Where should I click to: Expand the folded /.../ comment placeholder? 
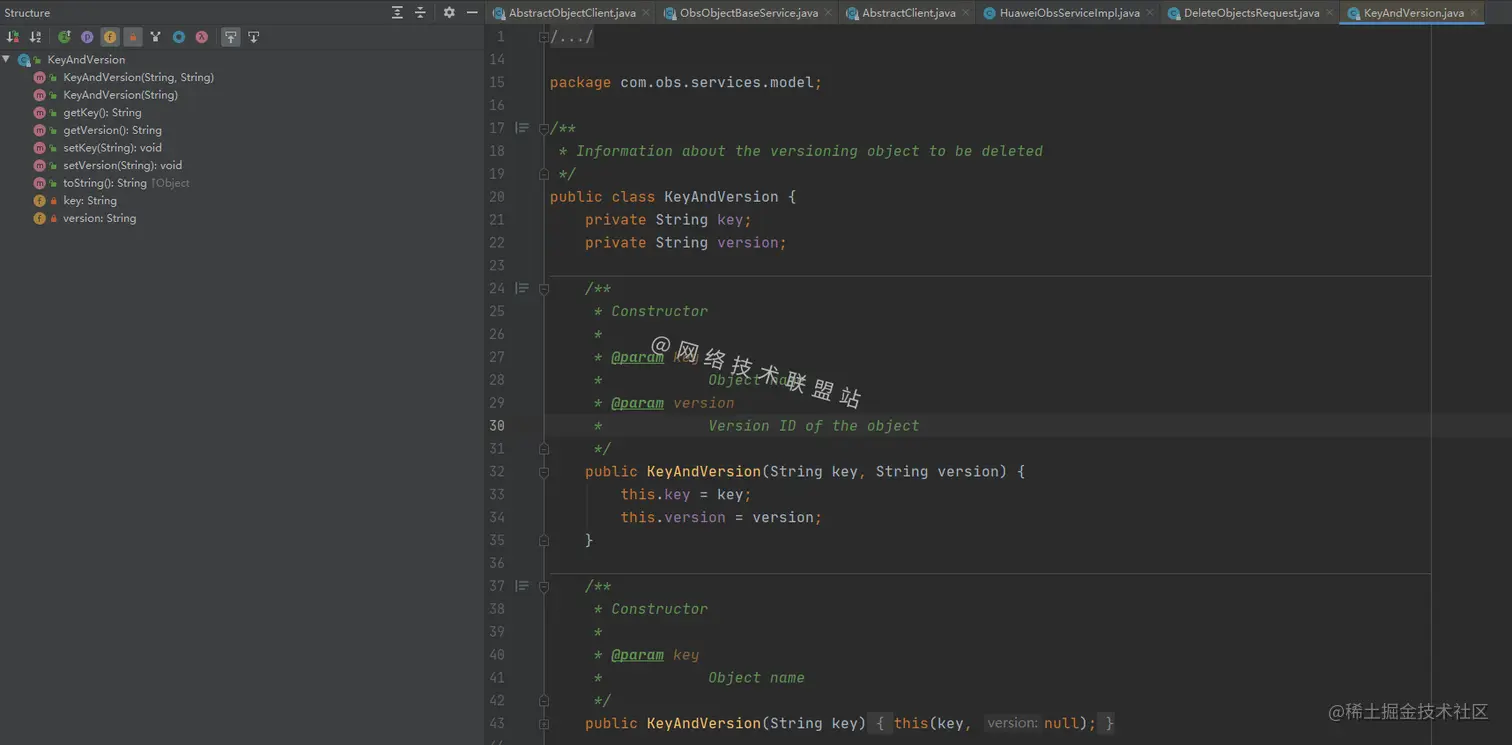pos(572,37)
